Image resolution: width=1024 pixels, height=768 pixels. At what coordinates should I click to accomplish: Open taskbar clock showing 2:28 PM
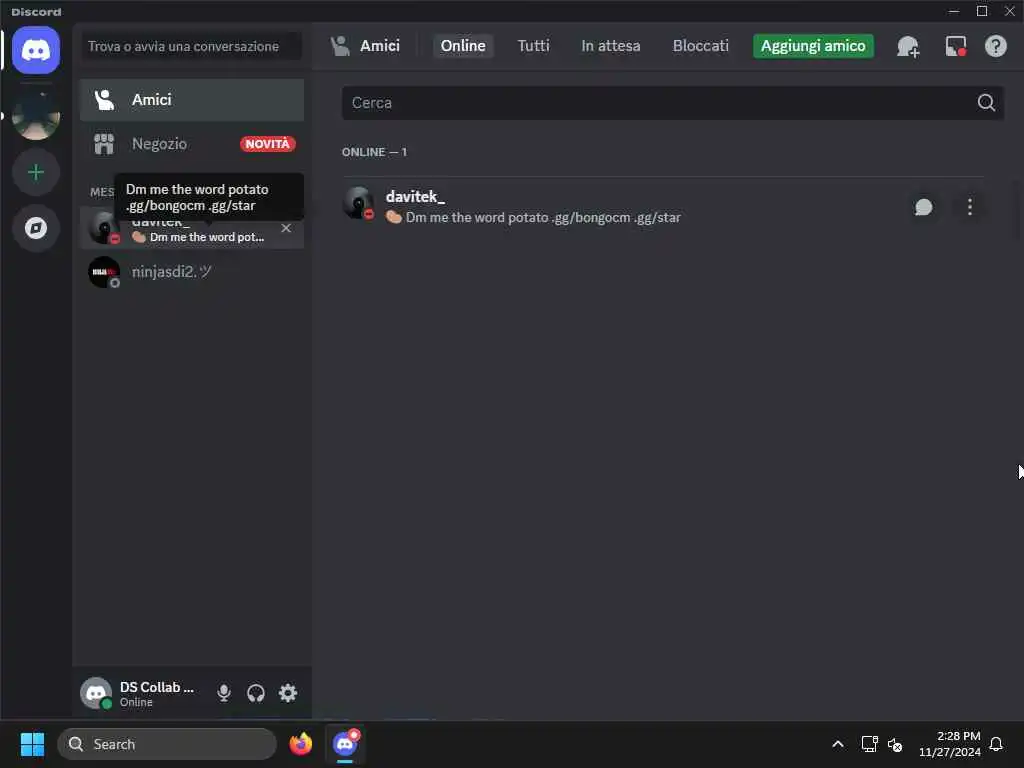(x=950, y=744)
